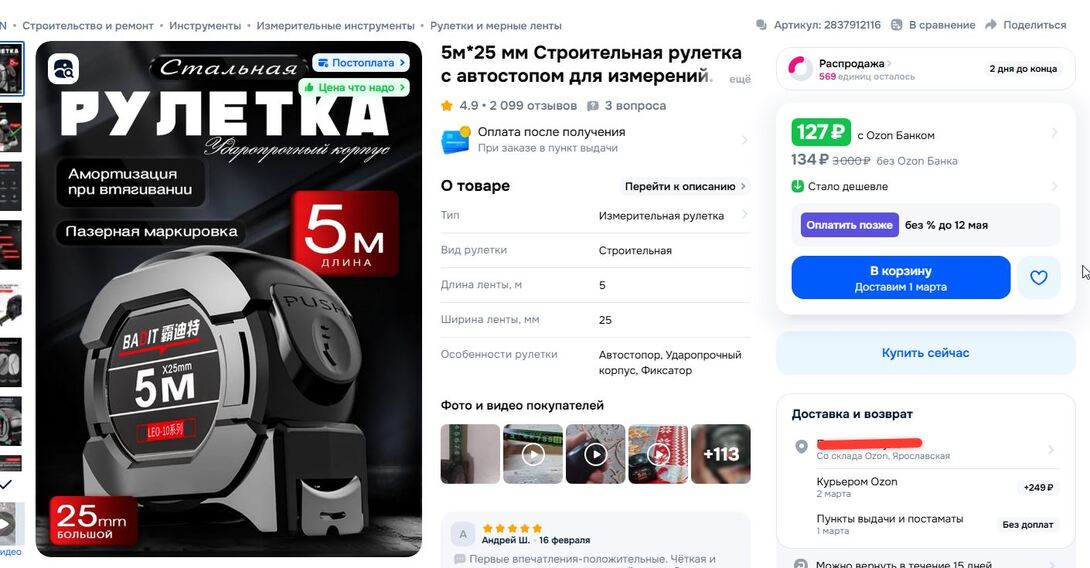Open the +113 customer photos thumbnail

[x=721, y=454]
